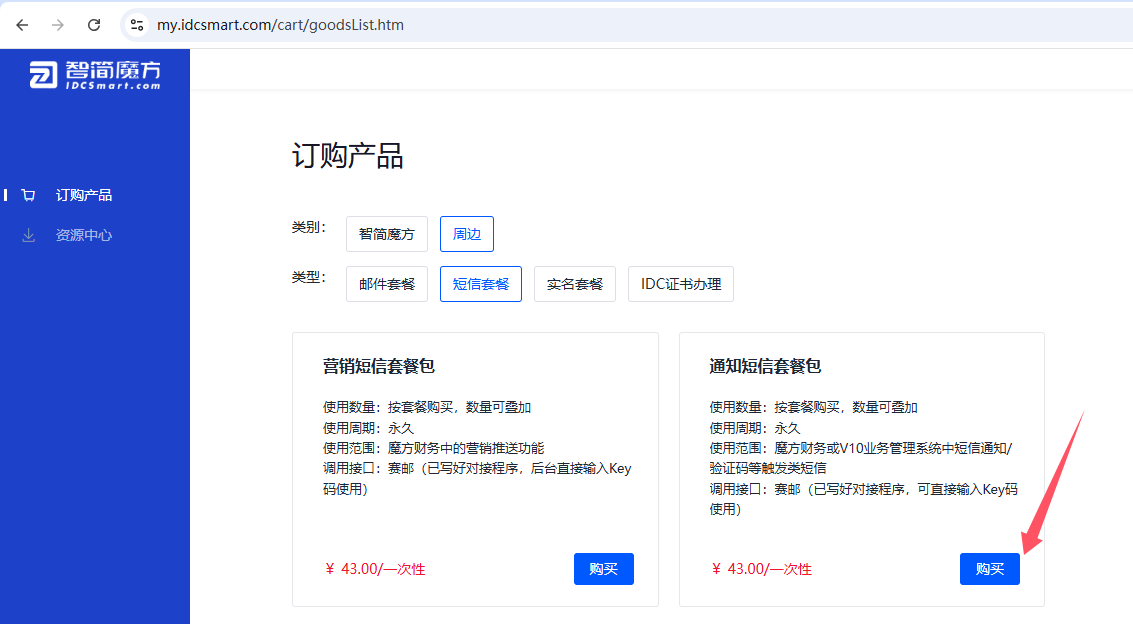The image size is (1133, 624).
Task: Buy the 通知短信套餐包
Action: [x=989, y=569]
